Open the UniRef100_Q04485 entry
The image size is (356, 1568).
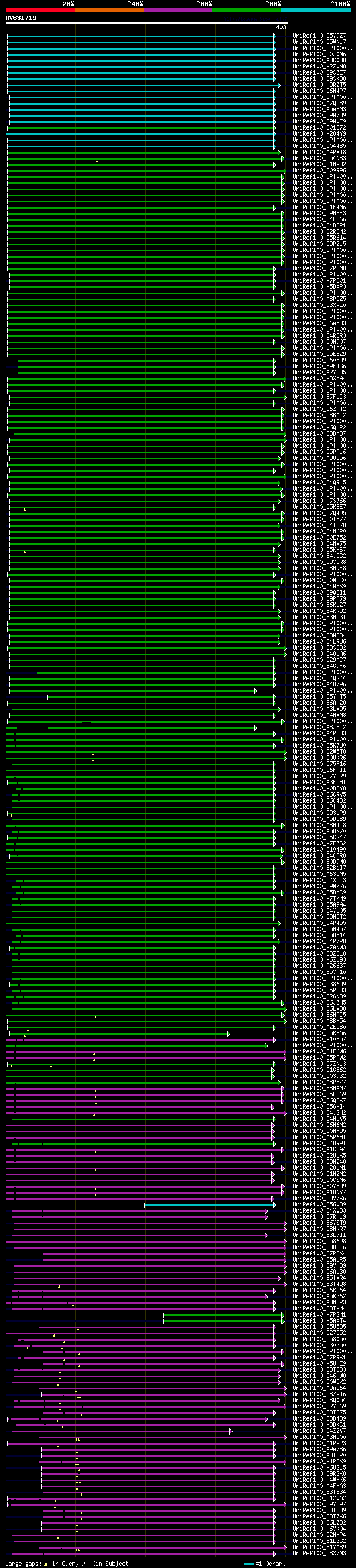tap(319, 146)
